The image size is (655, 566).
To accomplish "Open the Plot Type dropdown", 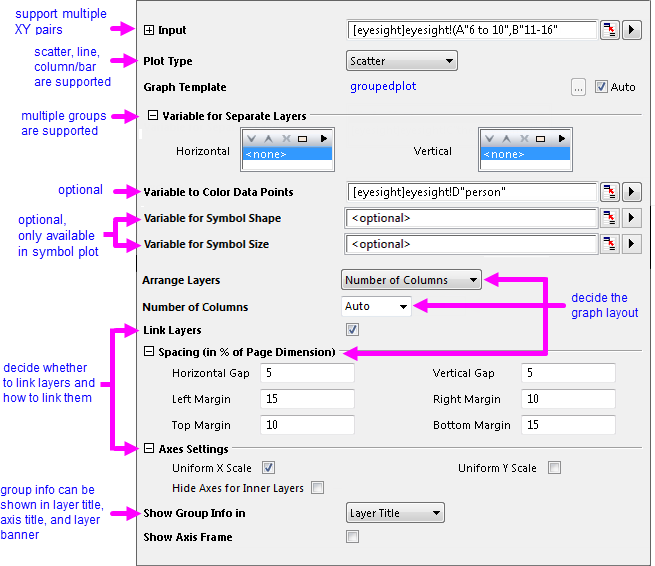I will (x=401, y=61).
